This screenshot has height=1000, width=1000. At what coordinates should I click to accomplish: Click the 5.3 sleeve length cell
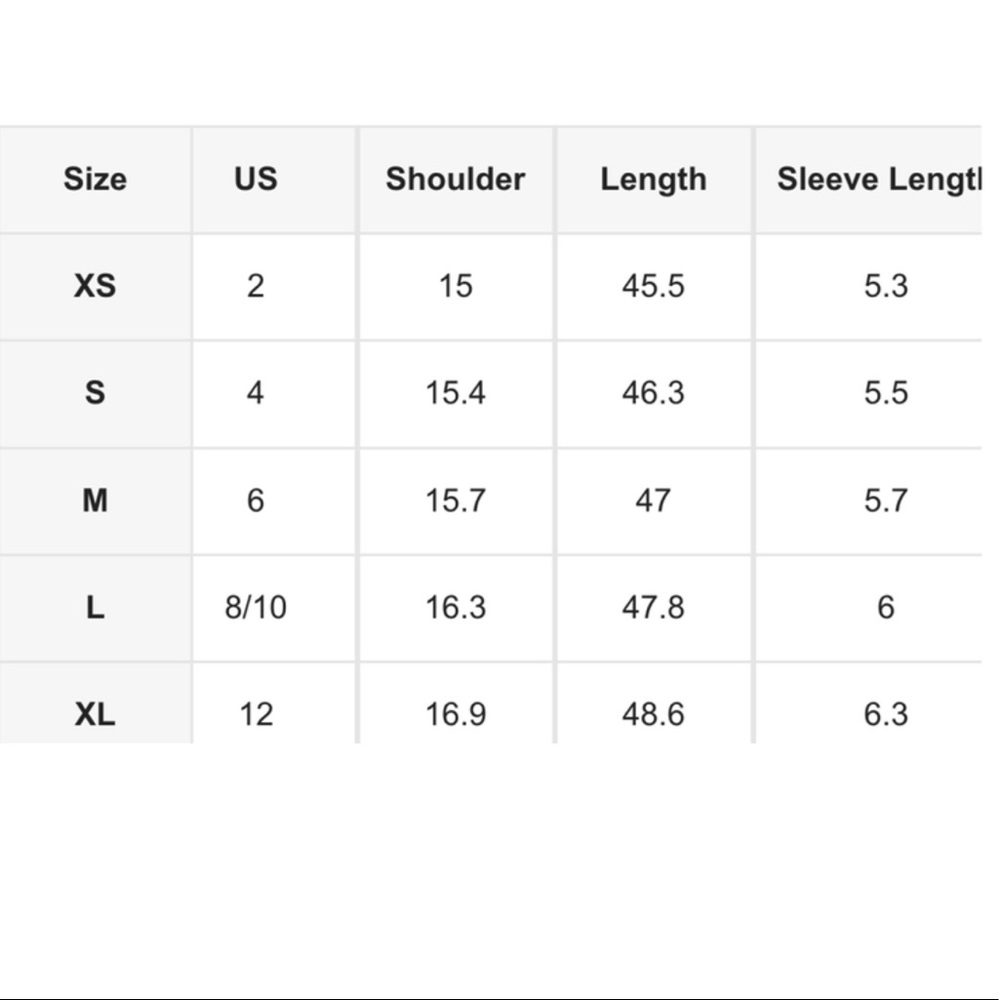[x=885, y=286]
